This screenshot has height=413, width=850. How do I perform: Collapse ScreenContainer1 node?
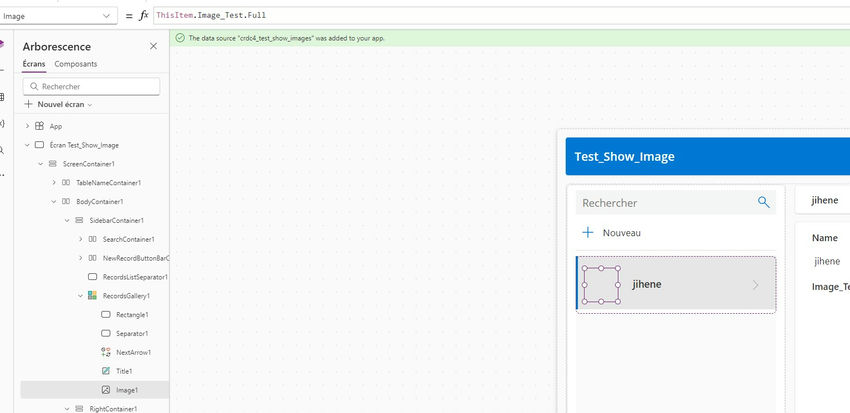(x=40, y=164)
